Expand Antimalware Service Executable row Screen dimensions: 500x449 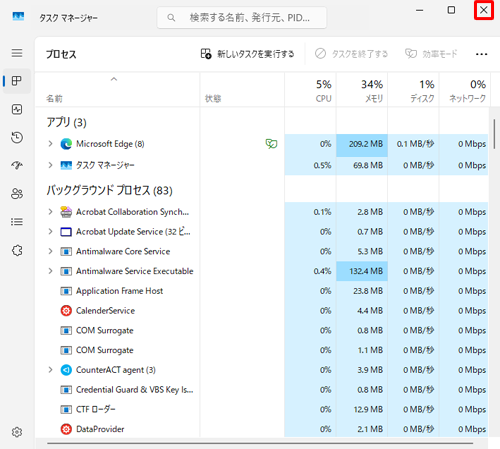pyautogui.click(x=50, y=271)
